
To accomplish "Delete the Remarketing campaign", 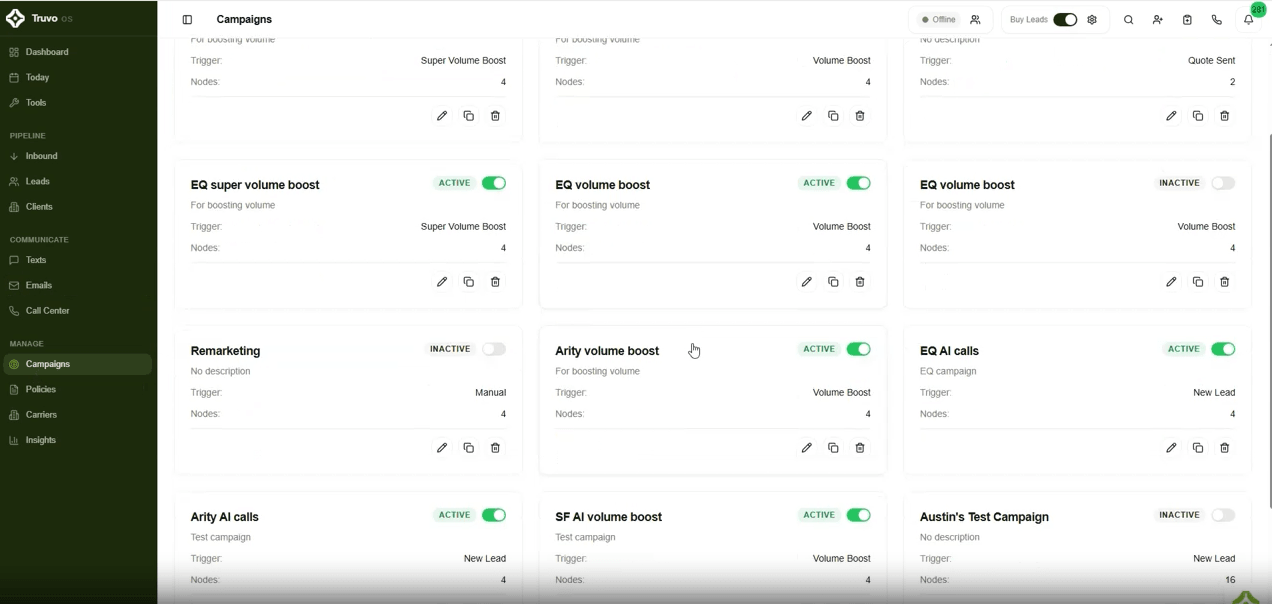I will click(495, 448).
